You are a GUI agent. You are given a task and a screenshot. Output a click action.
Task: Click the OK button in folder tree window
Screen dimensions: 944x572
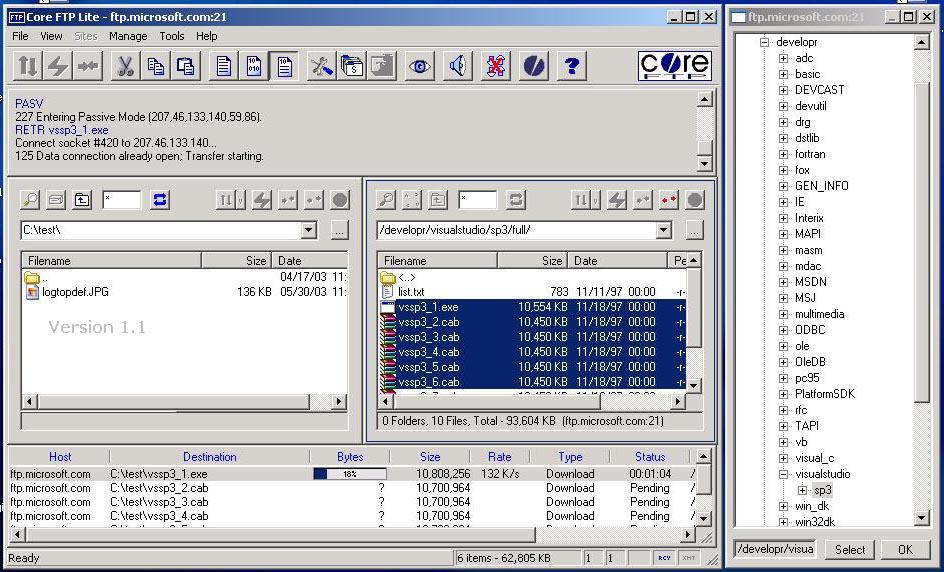tap(905, 549)
